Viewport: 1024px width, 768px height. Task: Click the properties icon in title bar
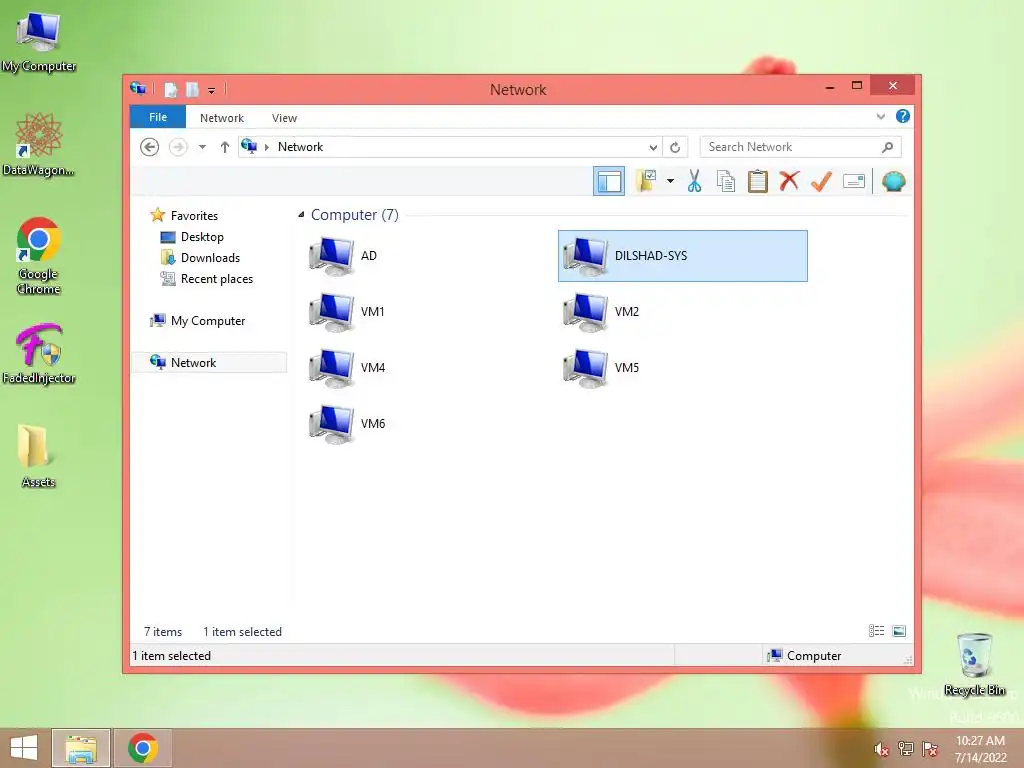170,89
